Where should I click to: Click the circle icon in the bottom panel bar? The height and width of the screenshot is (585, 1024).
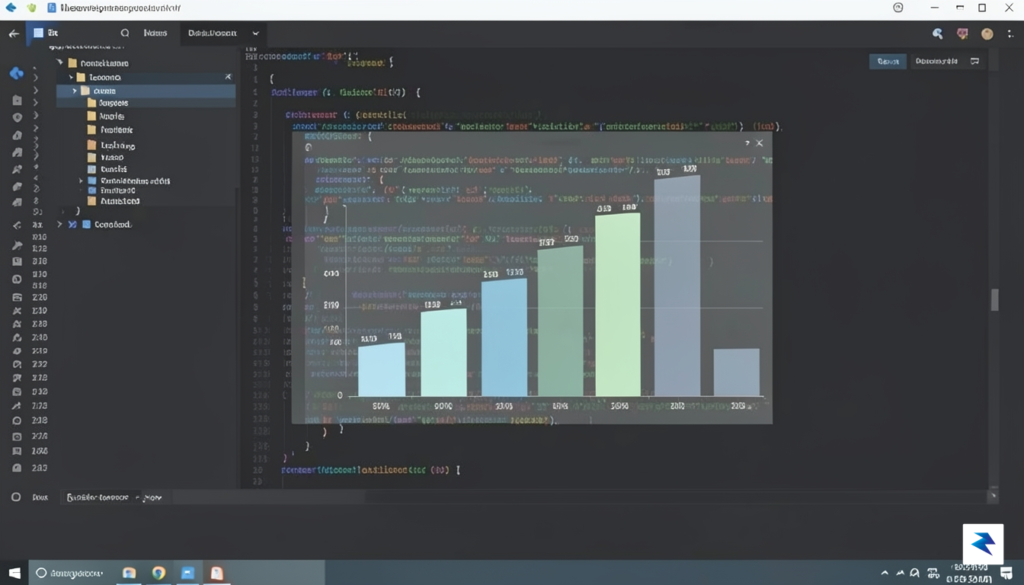click(x=16, y=498)
